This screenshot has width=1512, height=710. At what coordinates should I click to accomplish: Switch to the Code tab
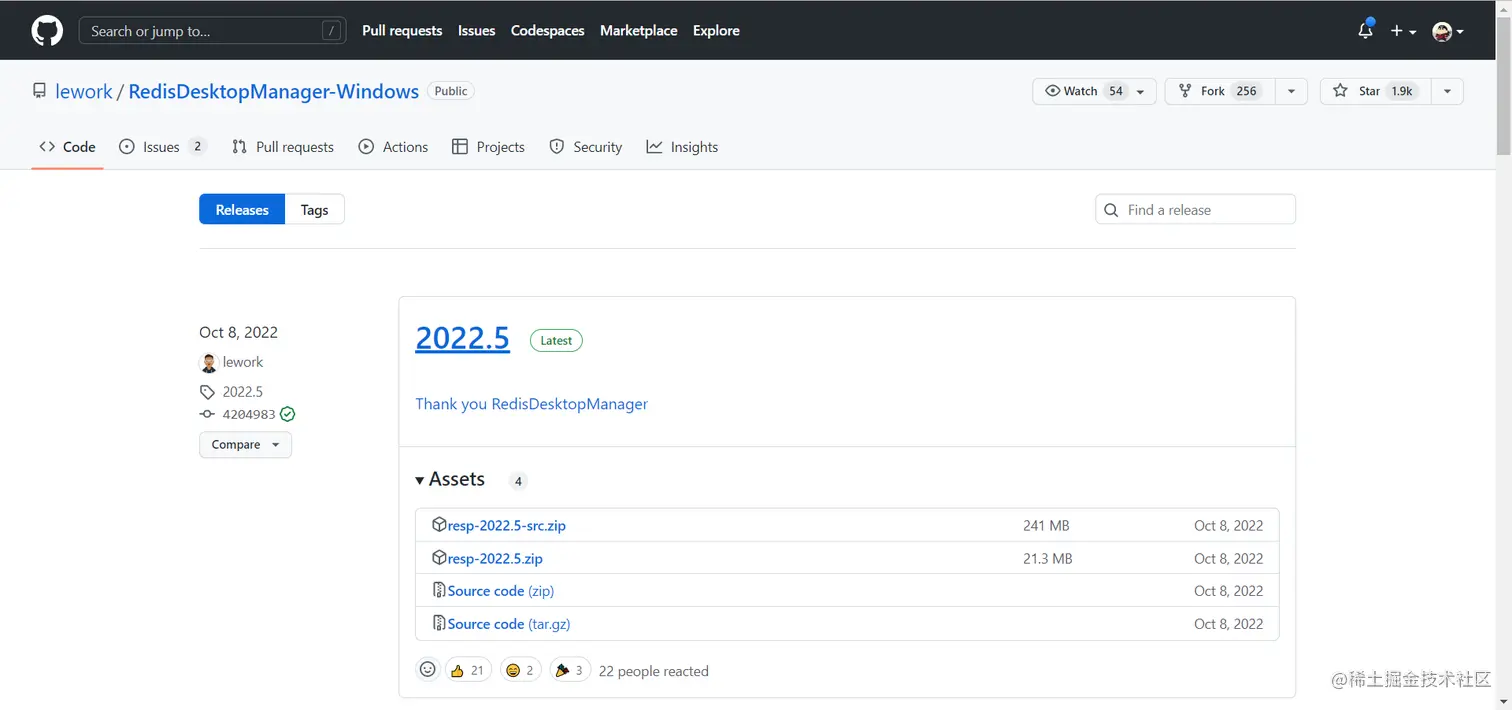point(67,147)
